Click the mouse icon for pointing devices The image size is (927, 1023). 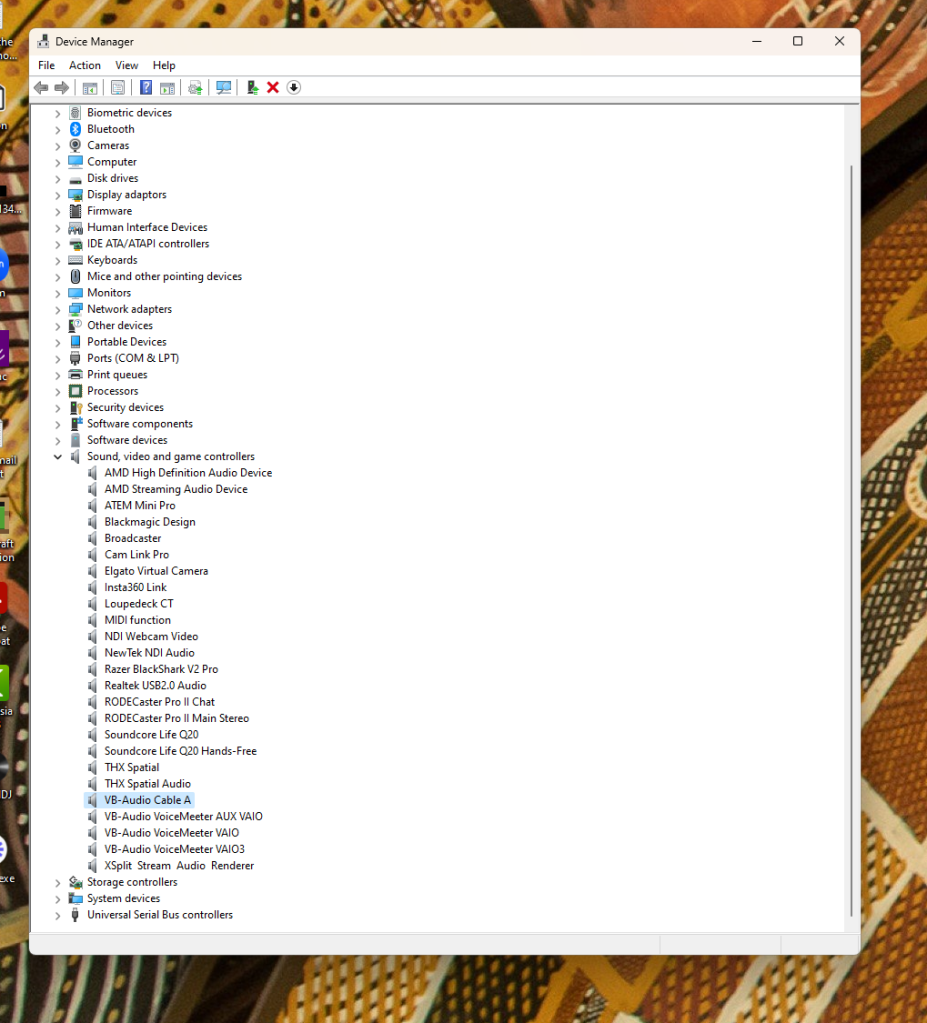76,277
